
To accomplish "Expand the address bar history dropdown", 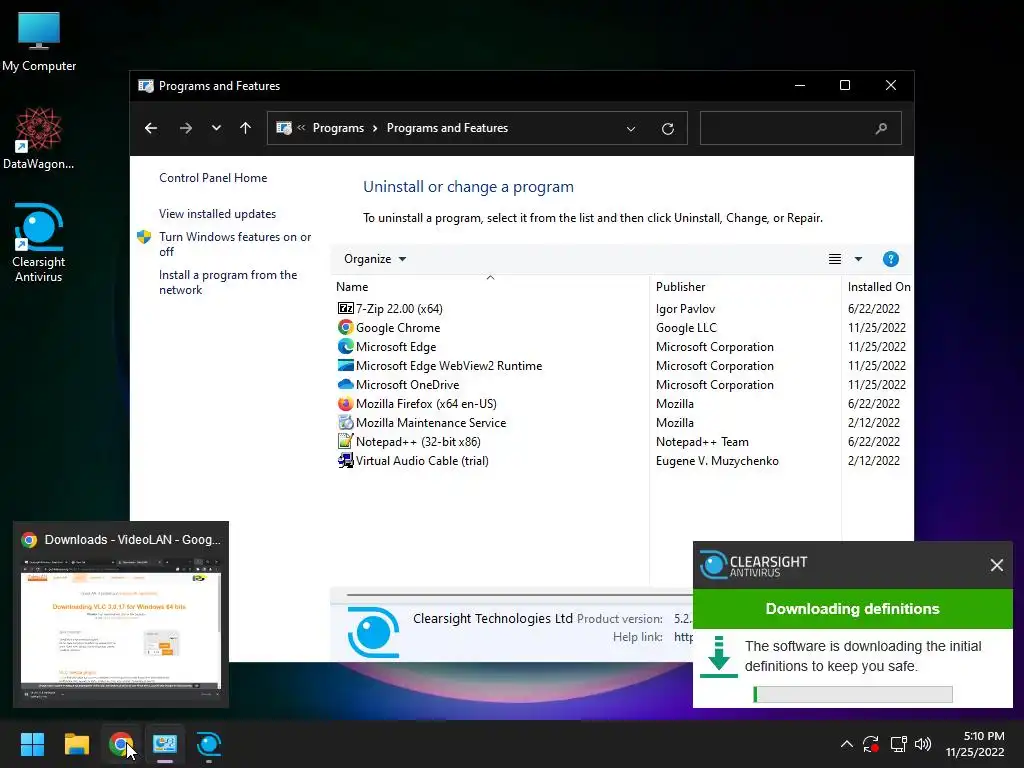I will click(x=631, y=129).
